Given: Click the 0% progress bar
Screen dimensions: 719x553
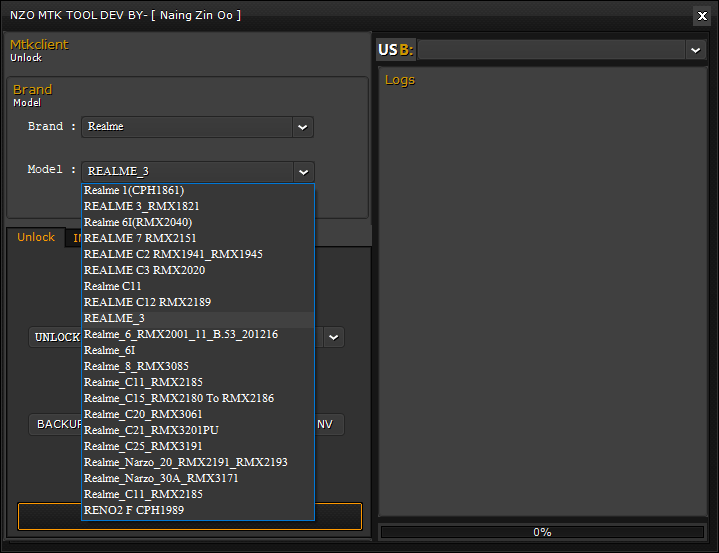Looking at the screenshot, I should point(541,532).
